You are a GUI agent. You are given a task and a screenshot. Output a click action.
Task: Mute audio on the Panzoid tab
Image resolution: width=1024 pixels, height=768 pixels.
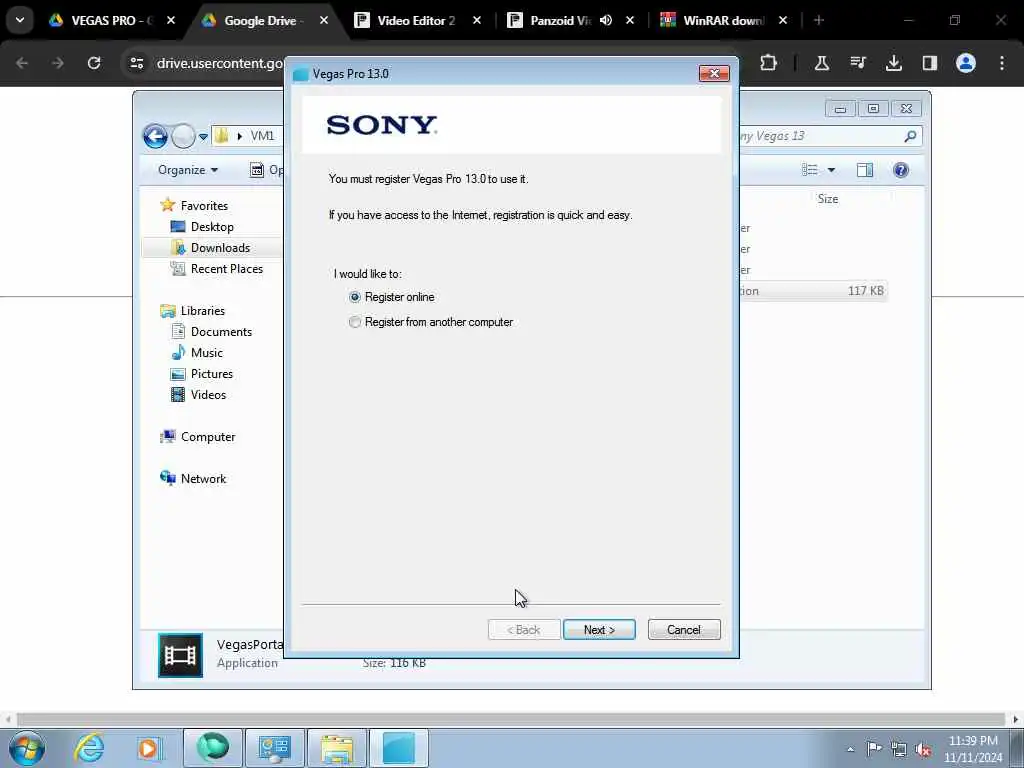point(605,20)
